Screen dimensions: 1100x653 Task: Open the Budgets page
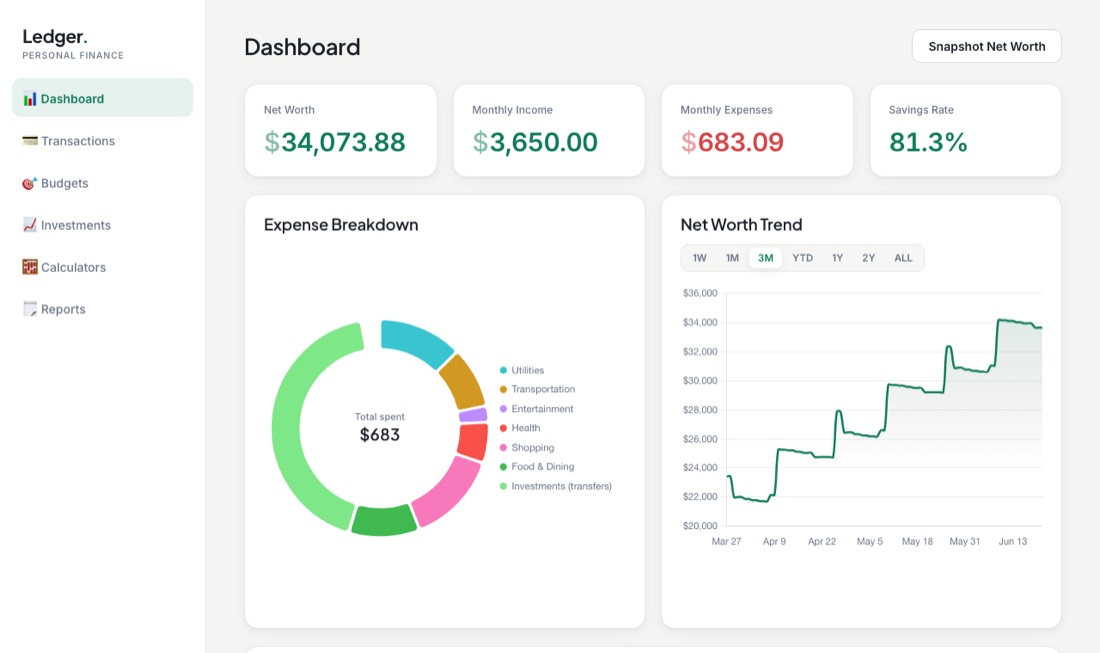tap(102, 182)
